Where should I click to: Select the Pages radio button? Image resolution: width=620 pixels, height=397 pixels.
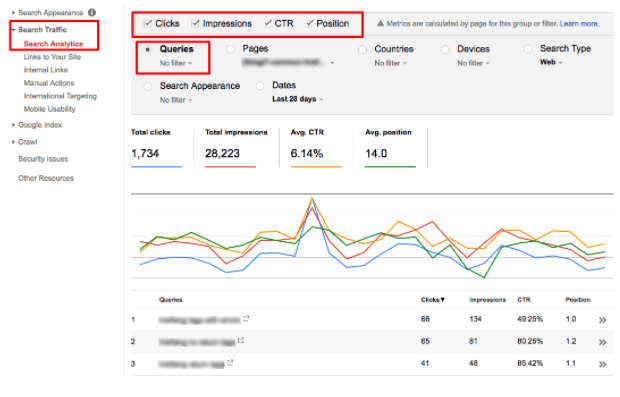point(230,49)
